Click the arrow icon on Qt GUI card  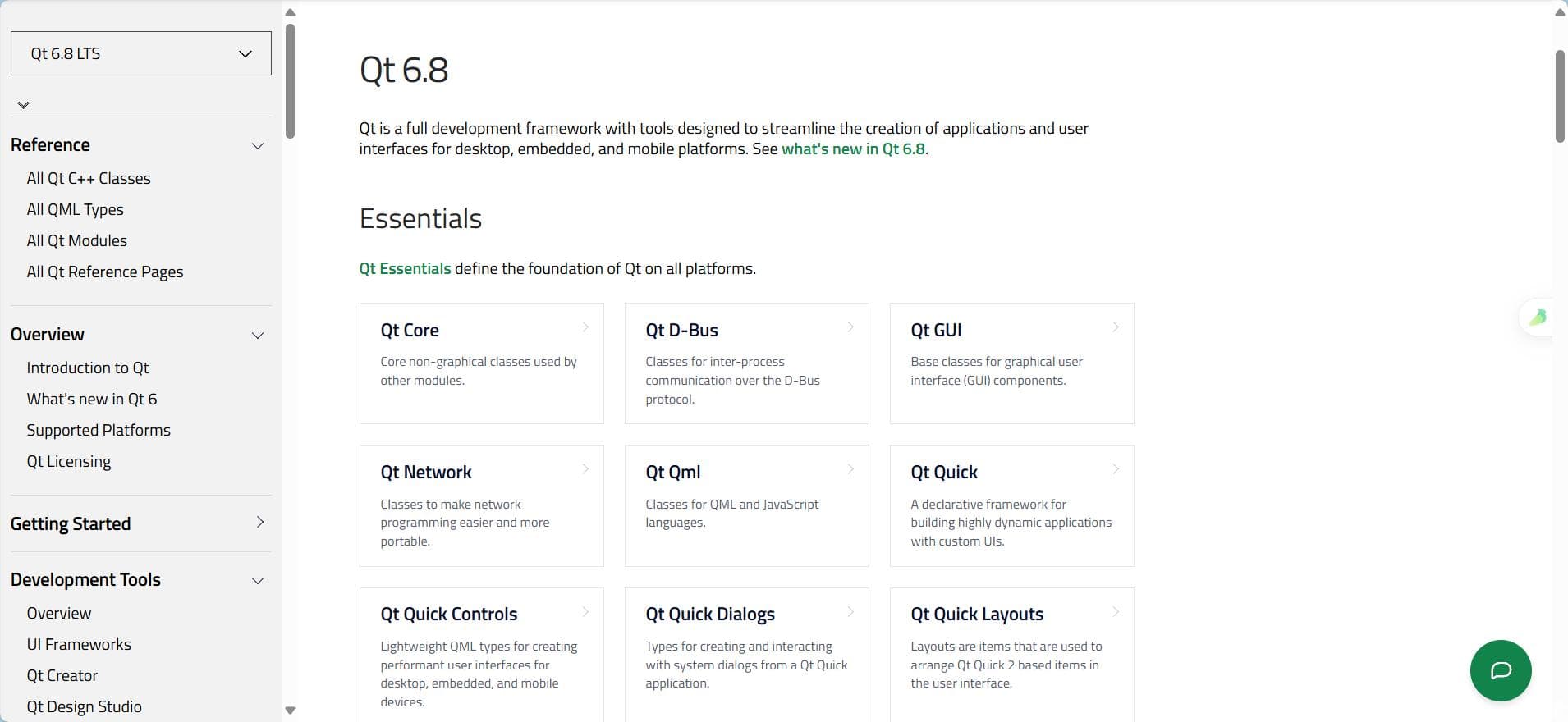pyautogui.click(x=1116, y=327)
